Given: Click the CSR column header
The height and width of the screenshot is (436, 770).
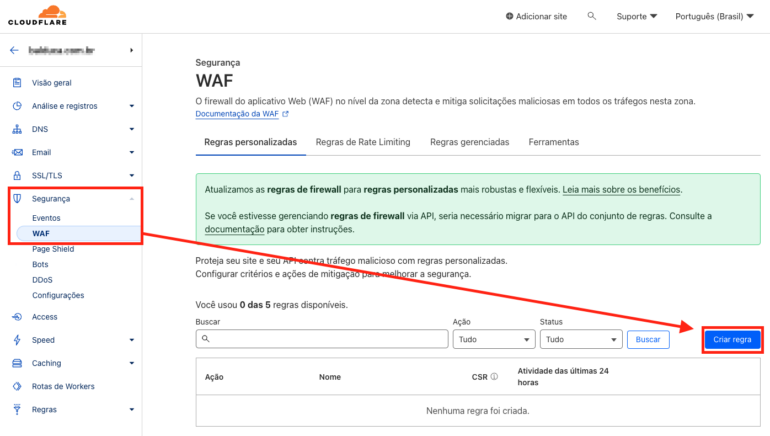Looking at the screenshot, I should click(x=479, y=377).
